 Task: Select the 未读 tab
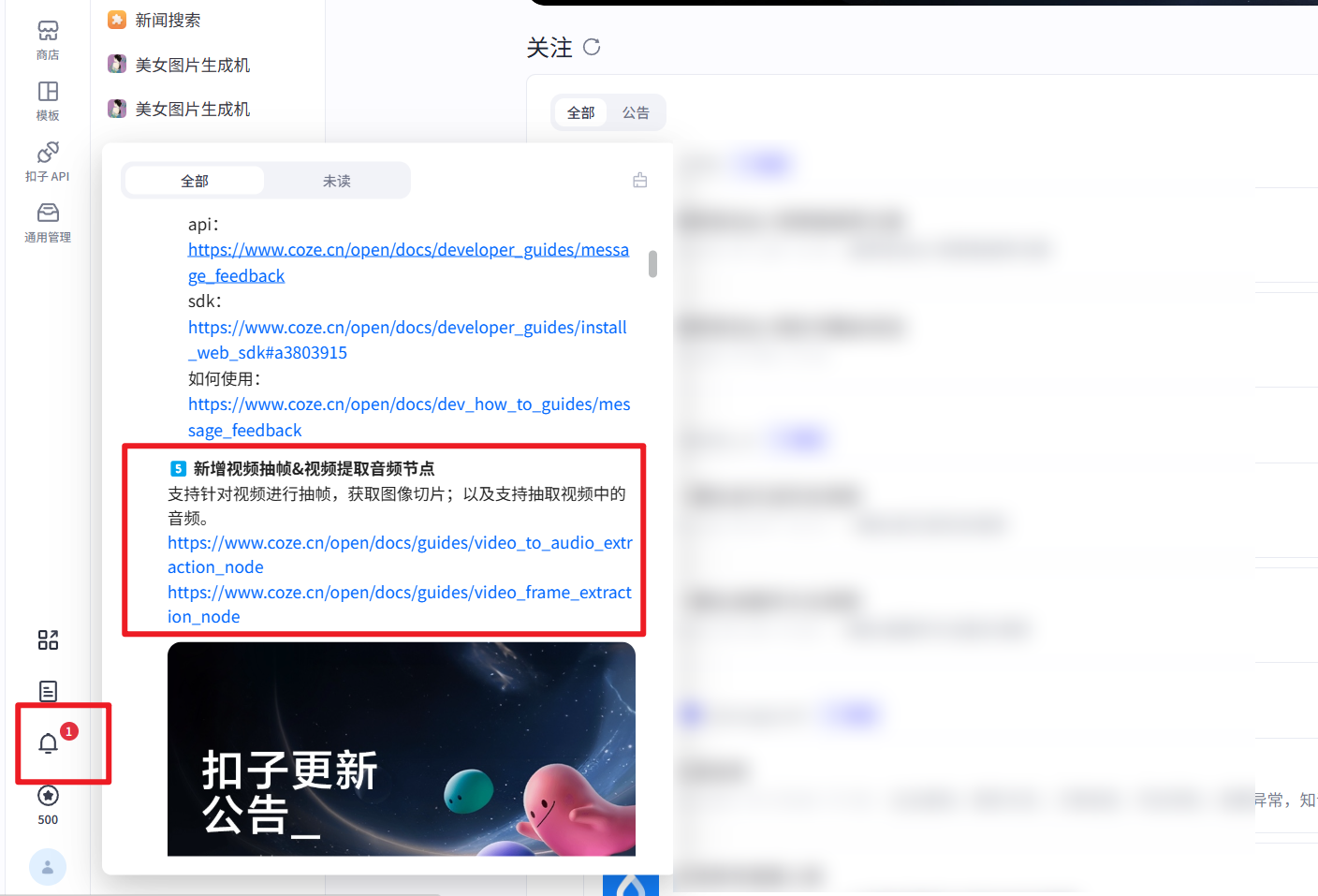[337, 181]
